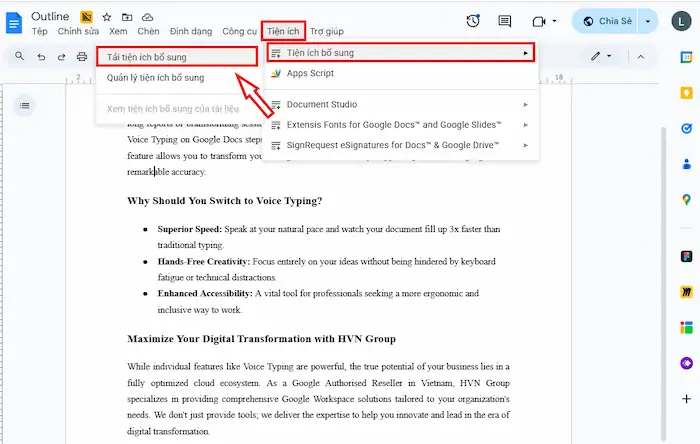Show the document outline panel
Image resolution: width=700 pixels, height=444 pixels.
pos(25,105)
